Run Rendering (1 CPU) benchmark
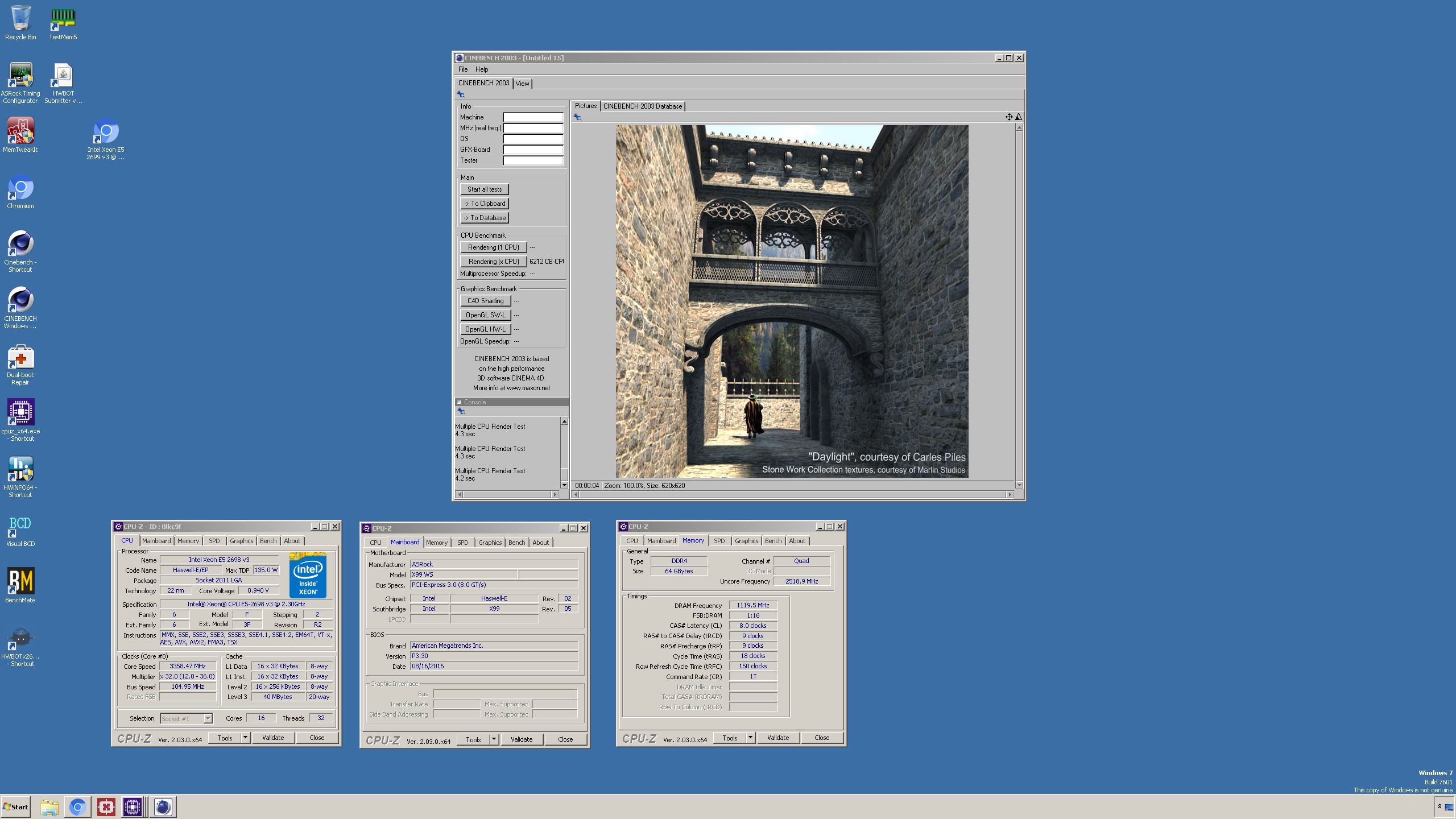The height and width of the screenshot is (819, 1456). (493, 247)
